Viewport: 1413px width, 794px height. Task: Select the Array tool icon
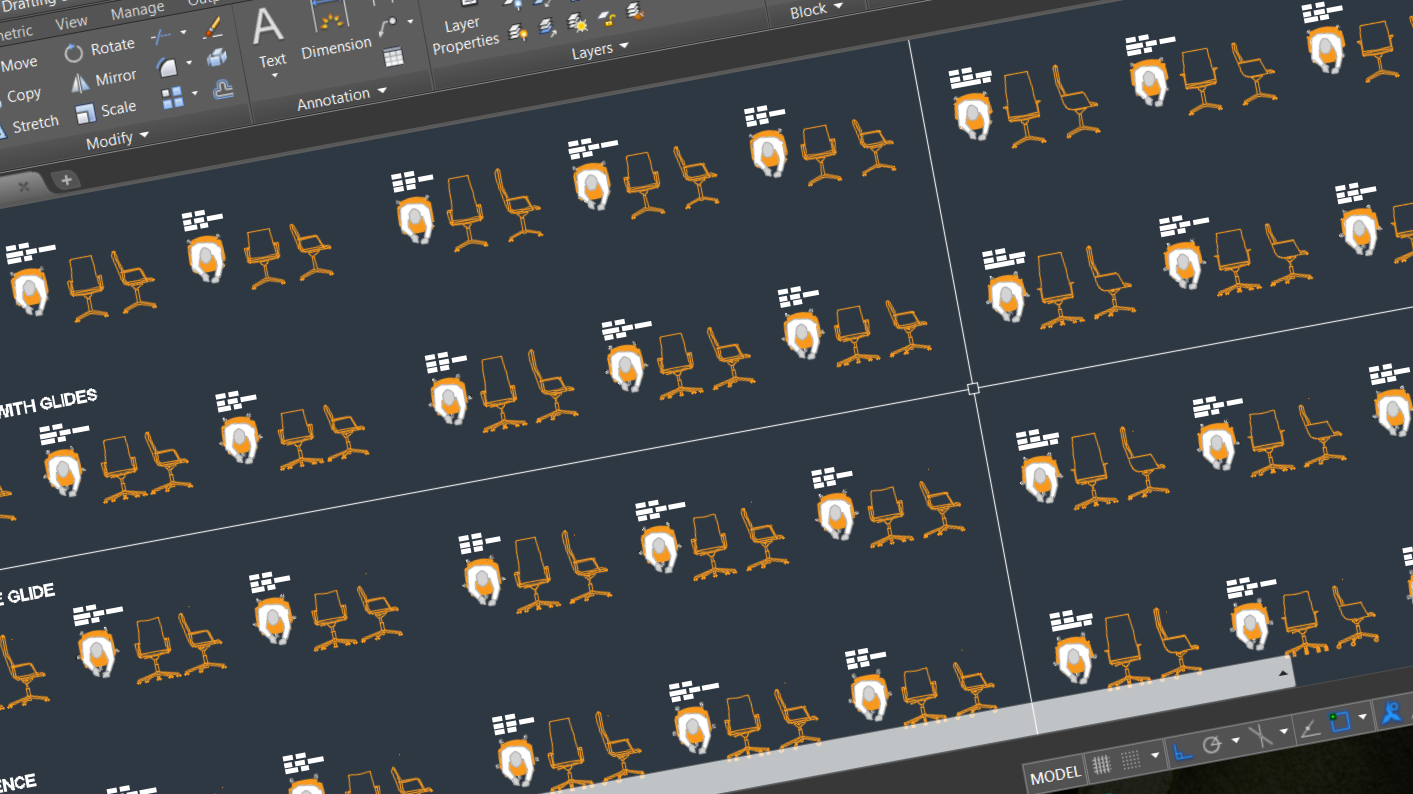[172, 98]
